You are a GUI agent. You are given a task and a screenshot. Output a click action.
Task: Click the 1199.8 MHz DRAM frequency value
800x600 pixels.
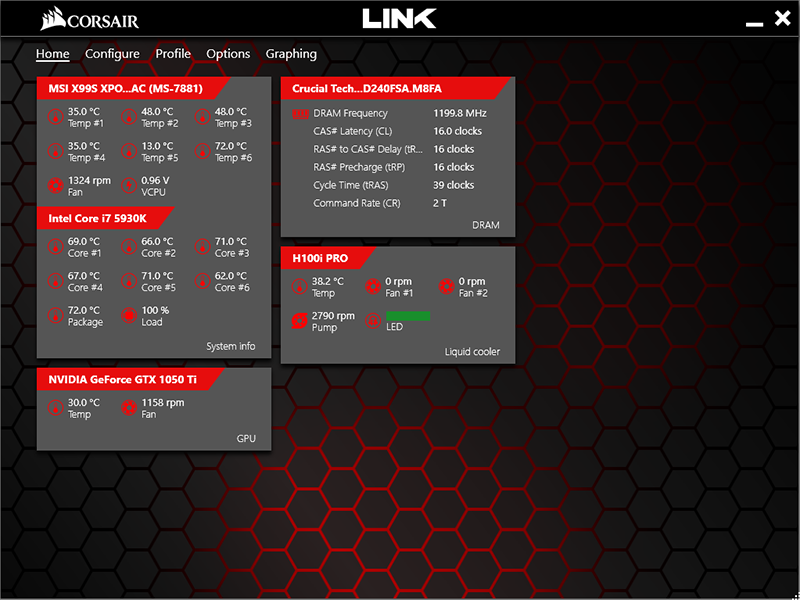tap(460, 113)
